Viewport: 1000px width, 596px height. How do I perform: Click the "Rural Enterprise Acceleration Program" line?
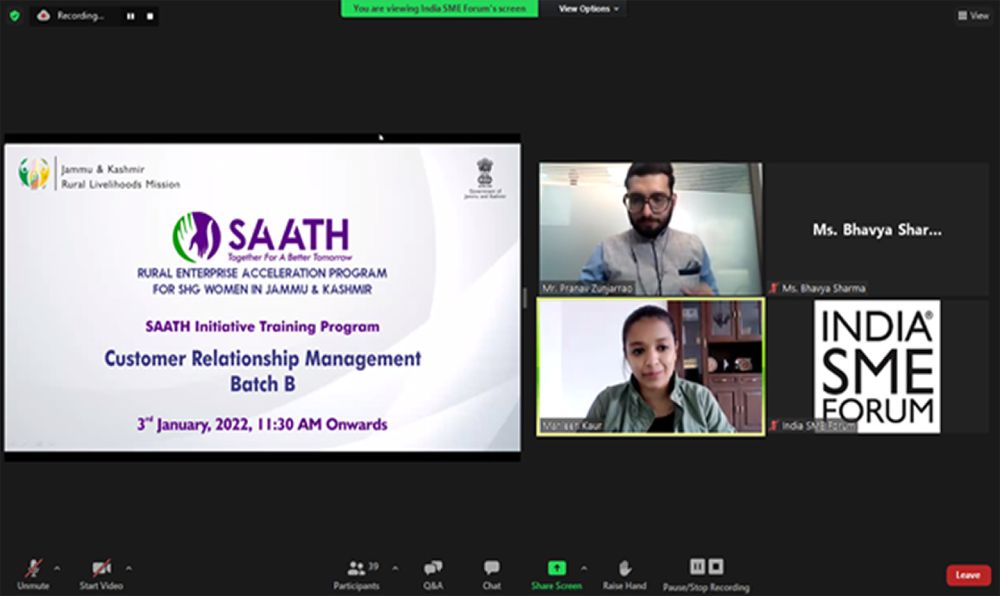[x=262, y=273]
